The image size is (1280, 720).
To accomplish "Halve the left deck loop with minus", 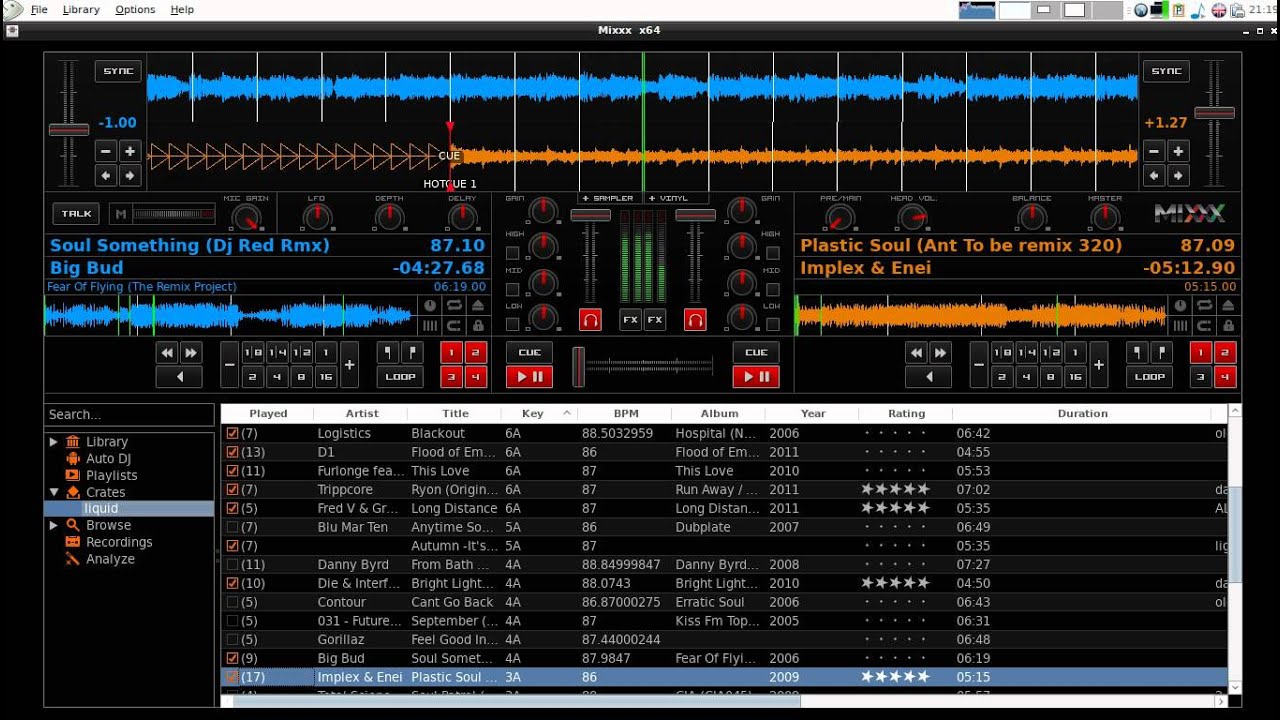I will (x=229, y=365).
